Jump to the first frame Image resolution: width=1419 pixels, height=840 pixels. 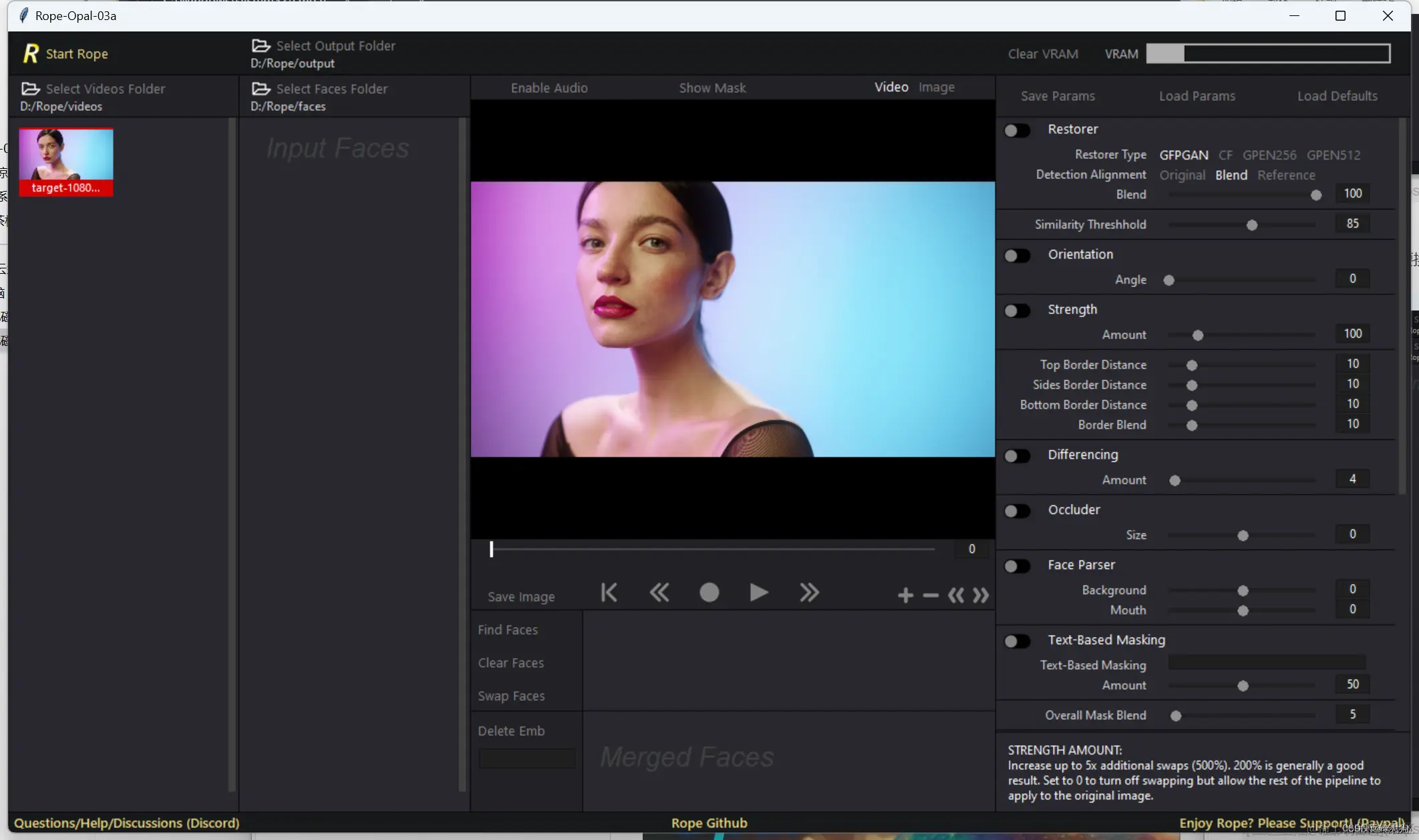tap(609, 592)
